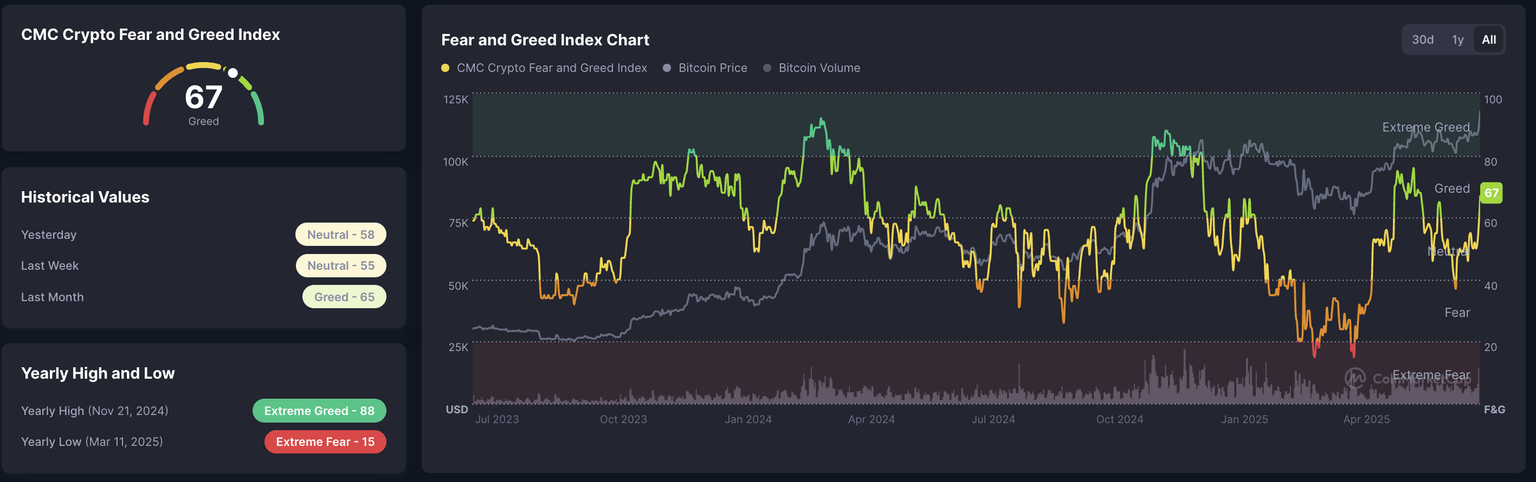Select the 1y chart range tab
Viewport: 1536px width, 482px height.
1458,40
